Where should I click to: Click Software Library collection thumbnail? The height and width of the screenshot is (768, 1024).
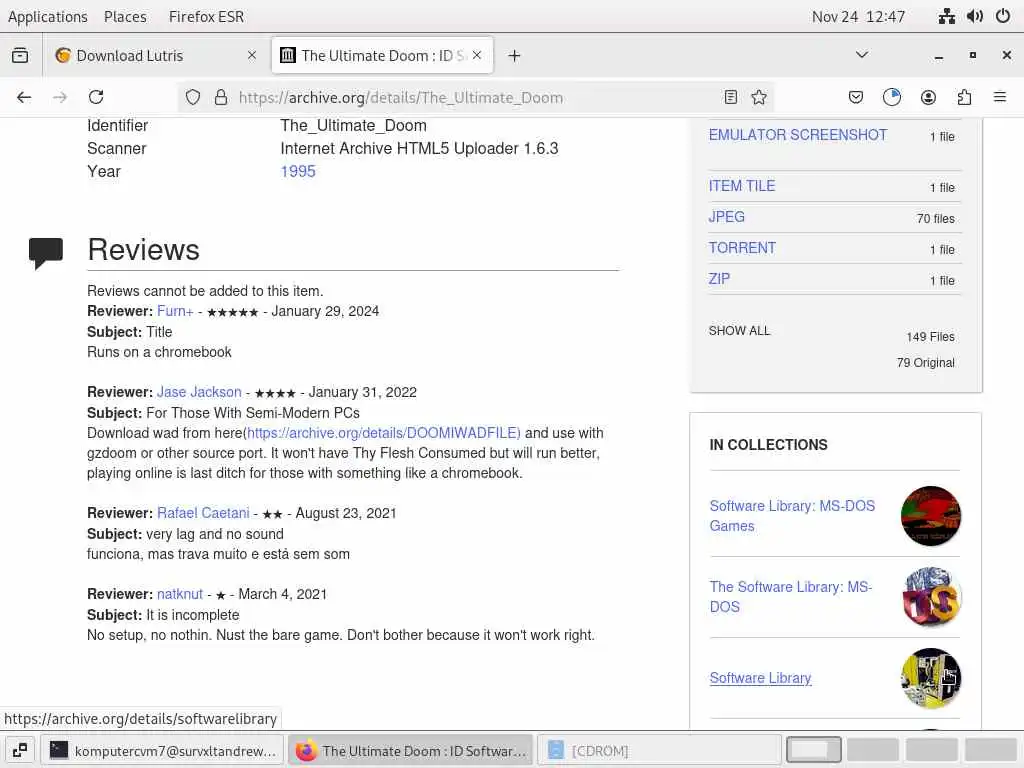(931, 678)
